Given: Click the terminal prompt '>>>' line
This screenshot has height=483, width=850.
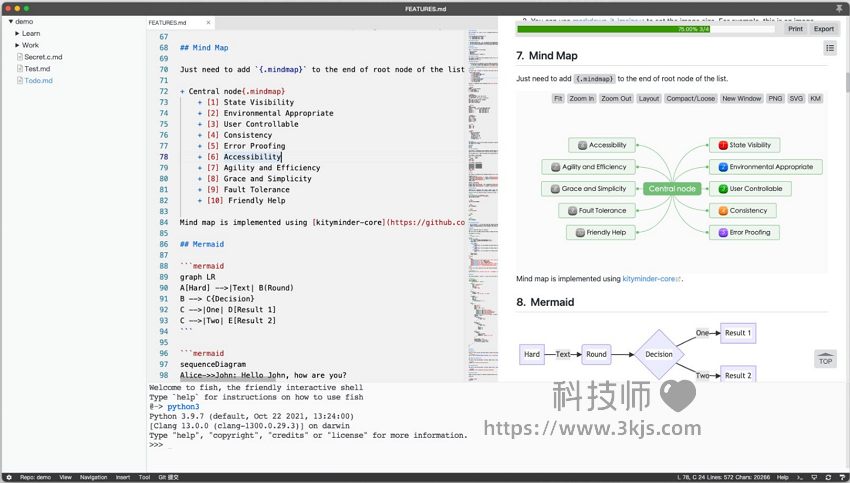Looking at the screenshot, I should (156, 445).
